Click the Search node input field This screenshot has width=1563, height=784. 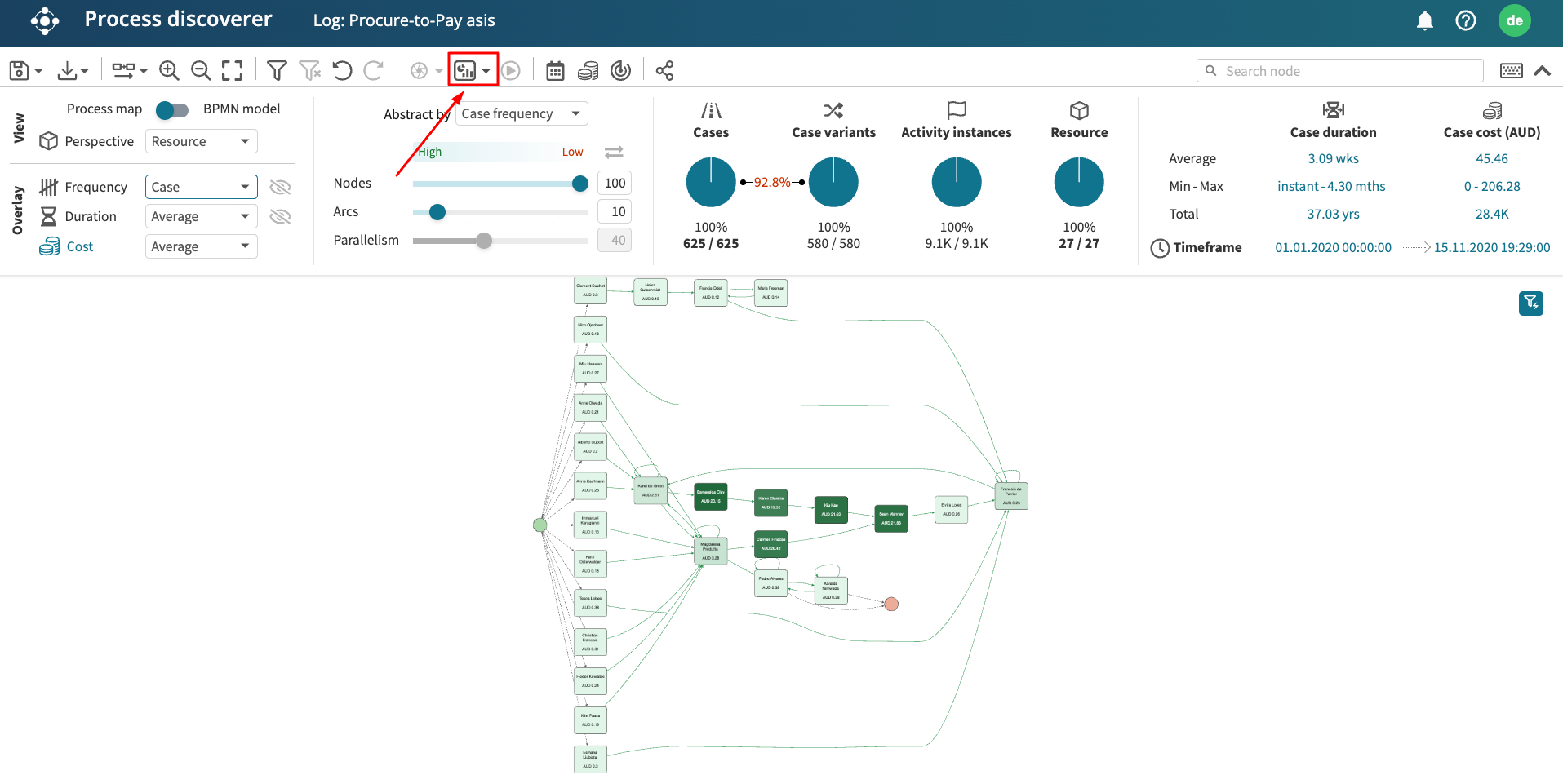coord(1347,71)
